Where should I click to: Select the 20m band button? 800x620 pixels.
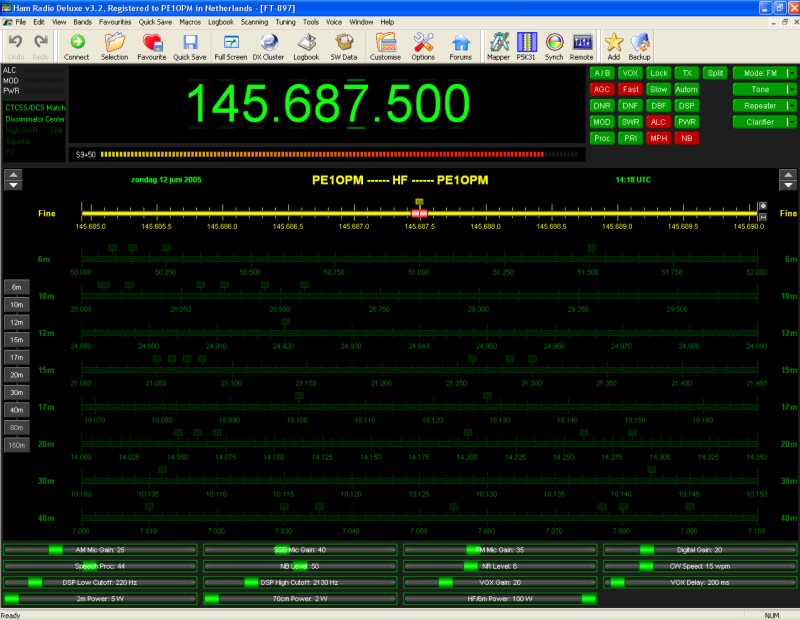coord(17,375)
